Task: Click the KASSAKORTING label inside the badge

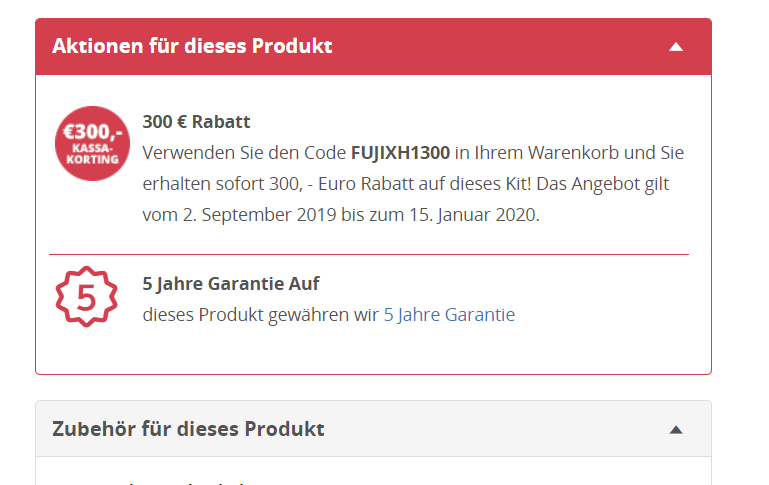Action: tap(92, 156)
